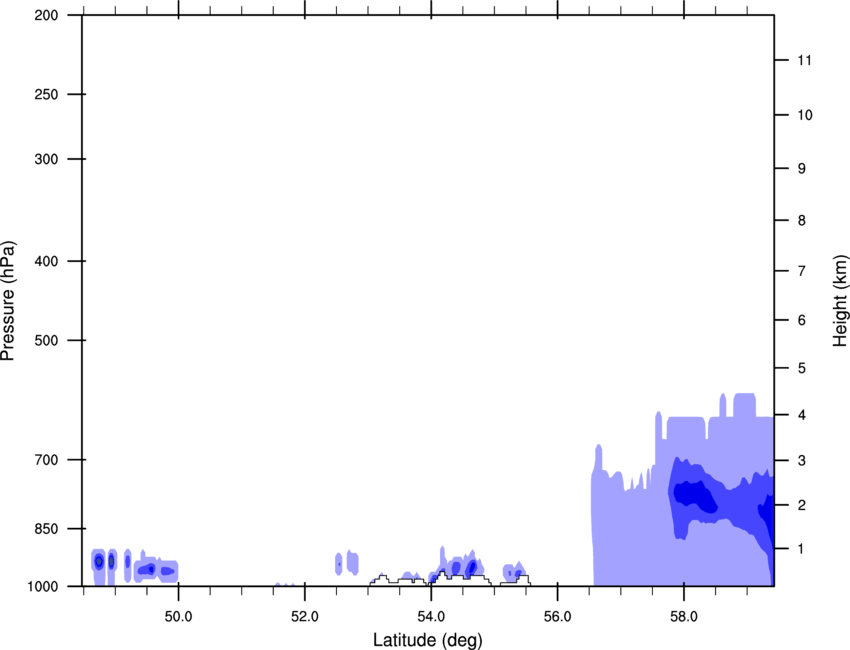Click pressure tick label '850'
The height and width of the screenshot is (650, 850).
click(x=46, y=529)
